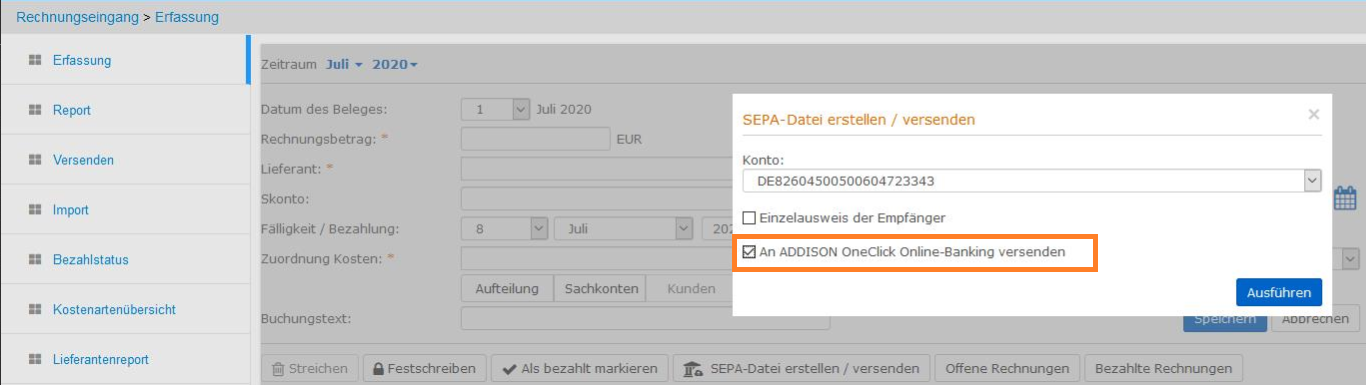This screenshot has height=385, width=1366.
Task: Click the Zuordnung Kosten input field
Action: [x=596, y=259]
